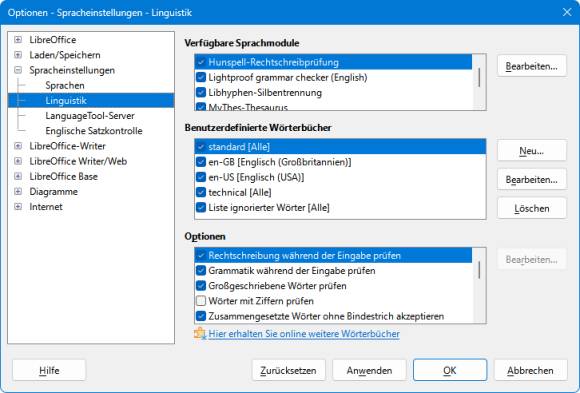Click the extension icon beside the dictionaries link
Image resolution: width=580 pixels, height=393 pixels.
tap(199, 333)
